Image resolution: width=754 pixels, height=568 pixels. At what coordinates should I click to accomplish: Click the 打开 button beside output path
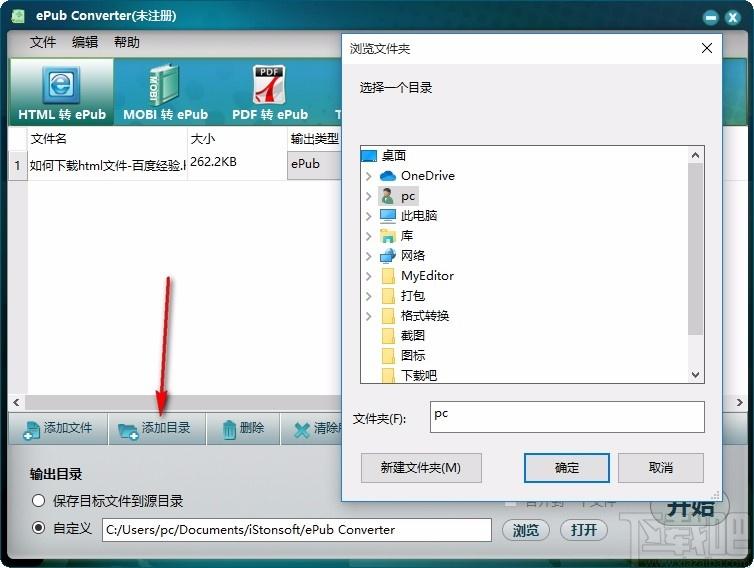click(x=584, y=530)
